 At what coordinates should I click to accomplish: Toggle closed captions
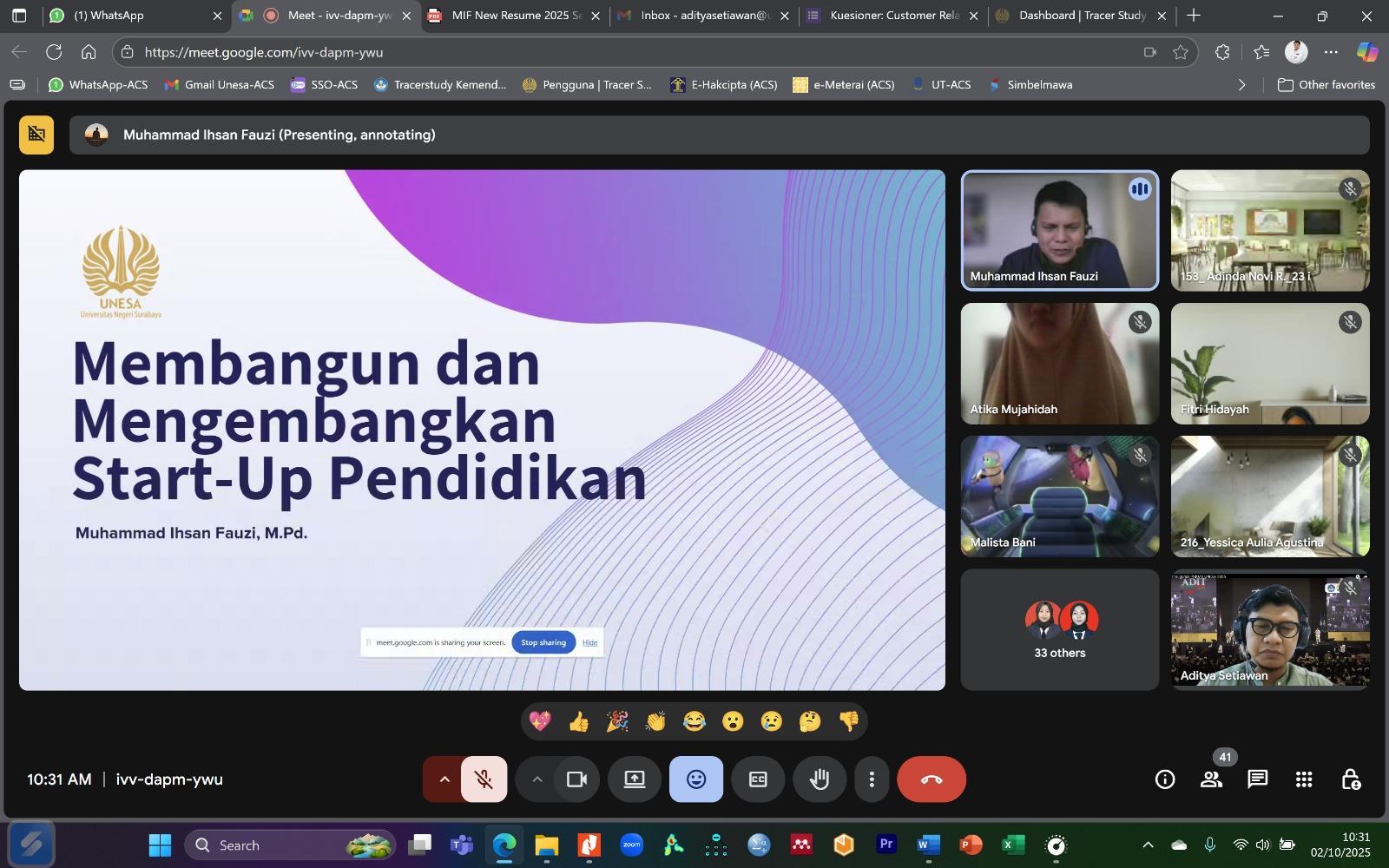758,779
